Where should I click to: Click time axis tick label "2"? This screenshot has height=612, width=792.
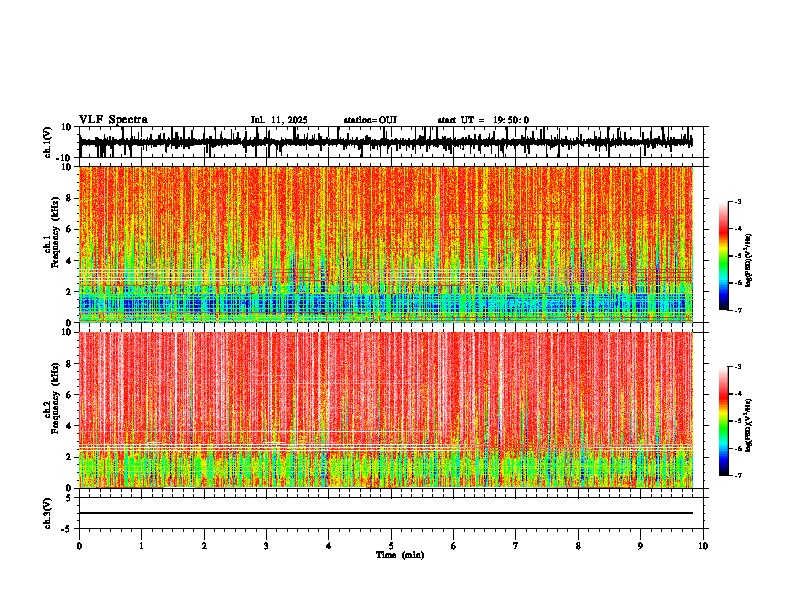[204, 546]
